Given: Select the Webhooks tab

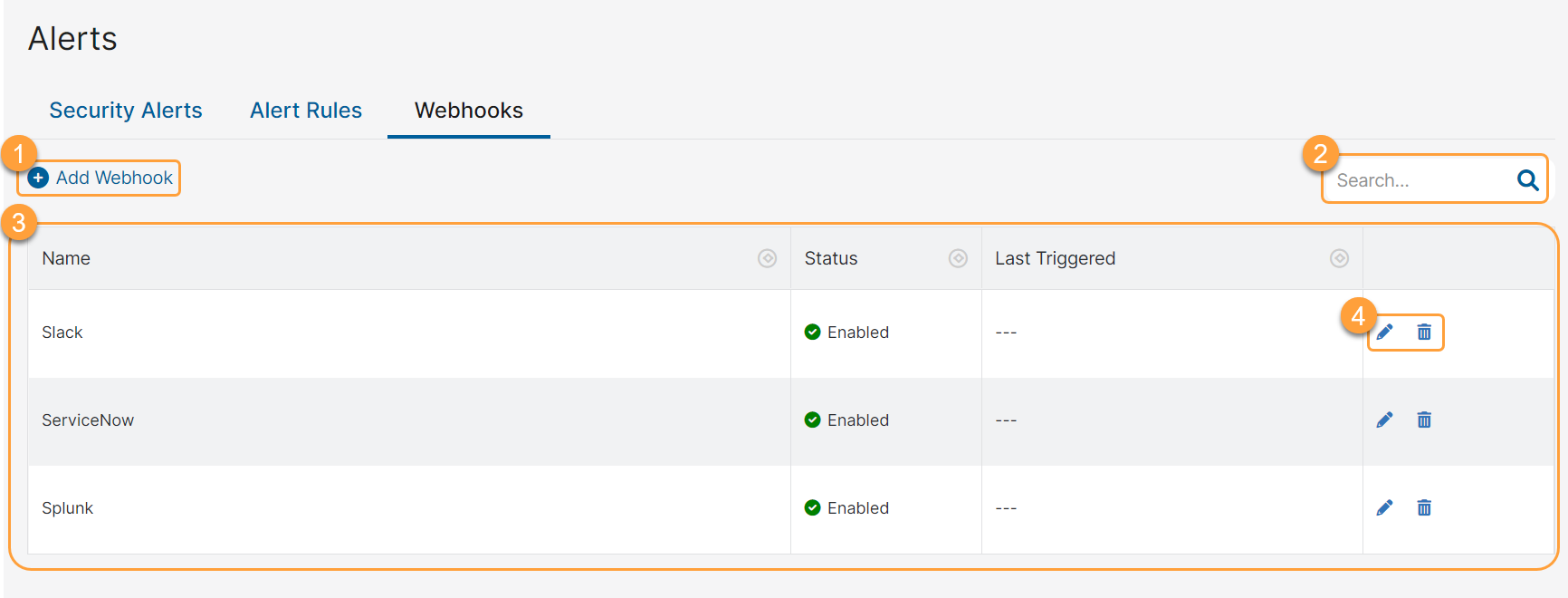Looking at the screenshot, I should pyautogui.click(x=468, y=110).
